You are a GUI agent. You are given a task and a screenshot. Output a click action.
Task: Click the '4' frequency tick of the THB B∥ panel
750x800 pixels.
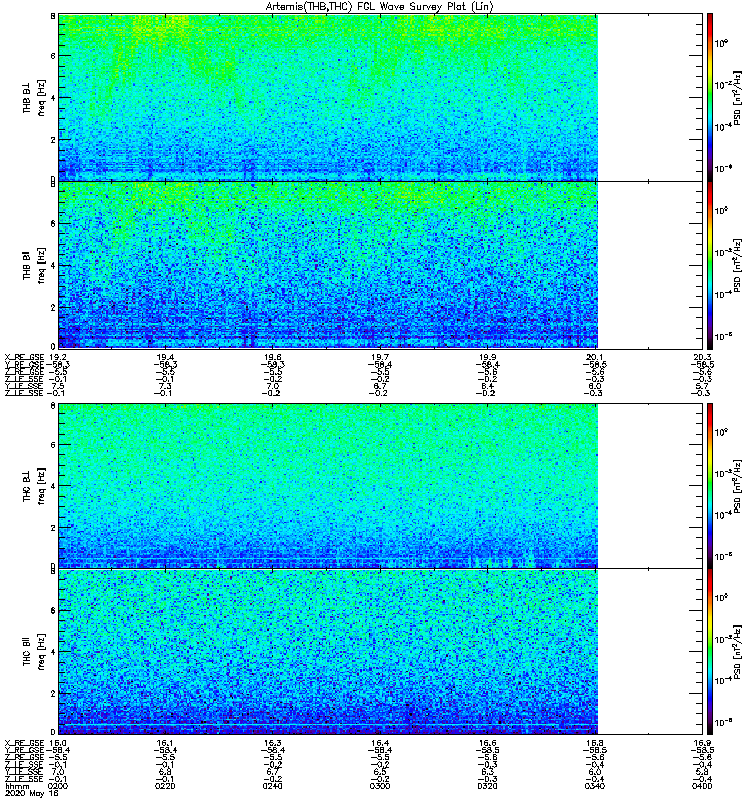(x=53, y=265)
